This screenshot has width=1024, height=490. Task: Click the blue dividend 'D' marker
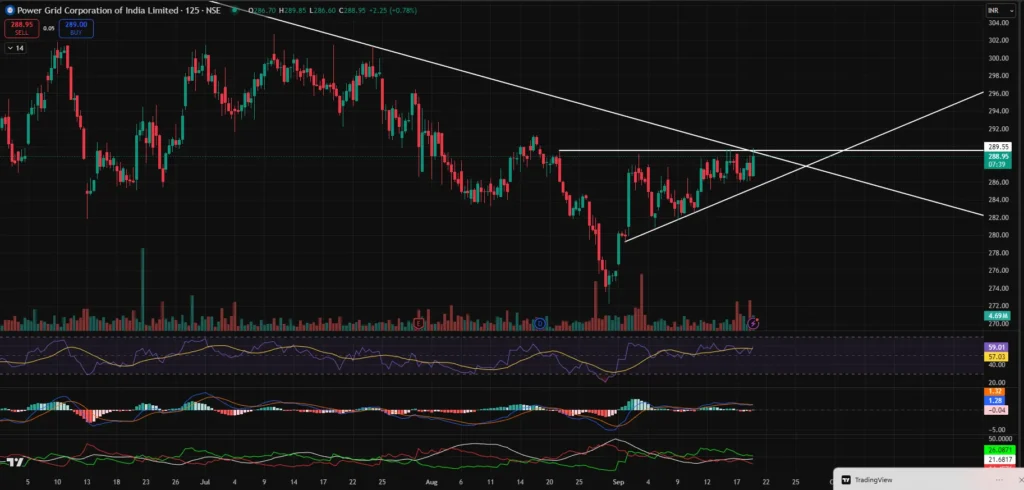pyautogui.click(x=539, y=323)
